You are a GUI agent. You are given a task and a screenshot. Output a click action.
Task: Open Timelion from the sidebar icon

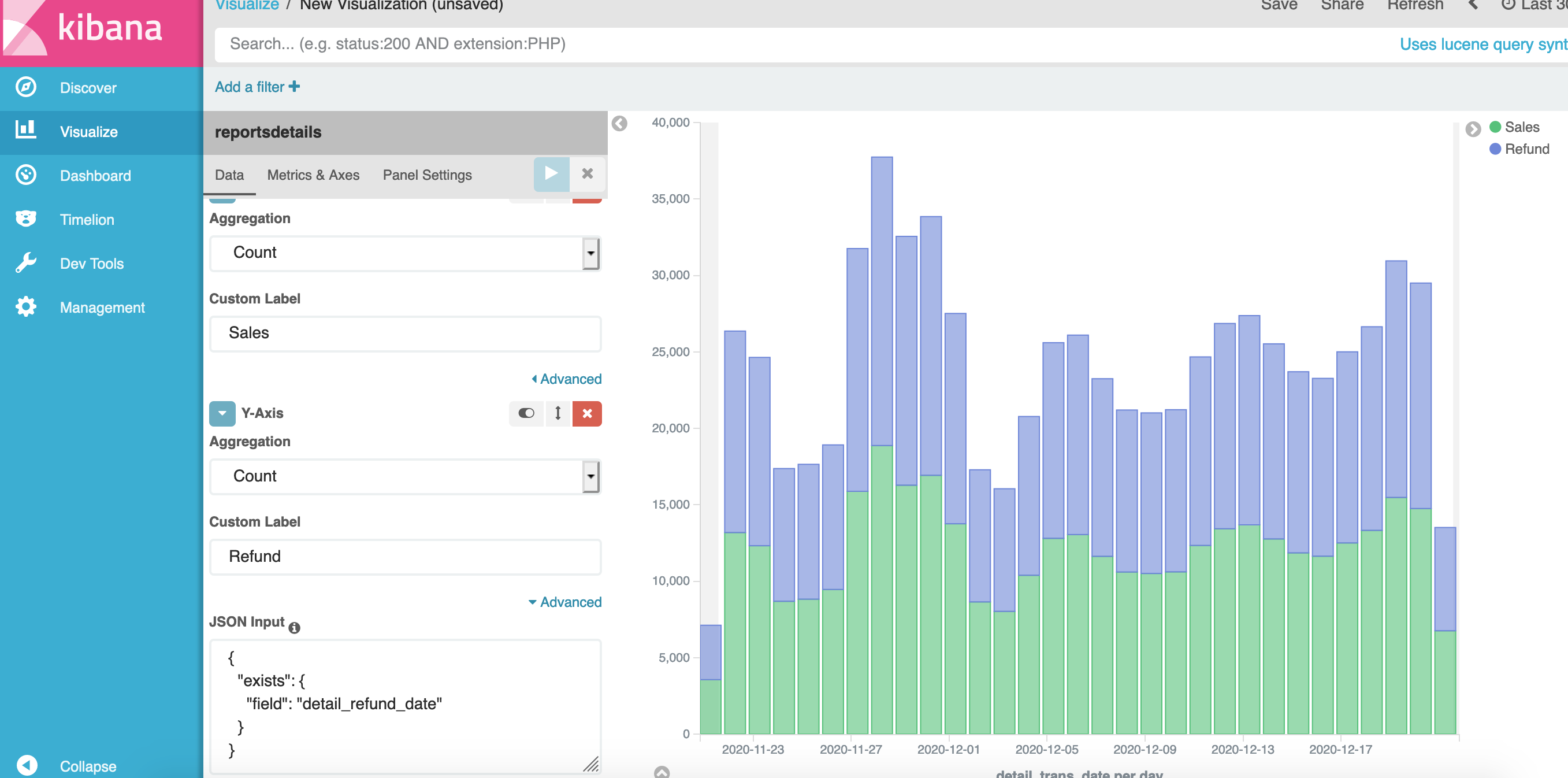tap(25, 219)
